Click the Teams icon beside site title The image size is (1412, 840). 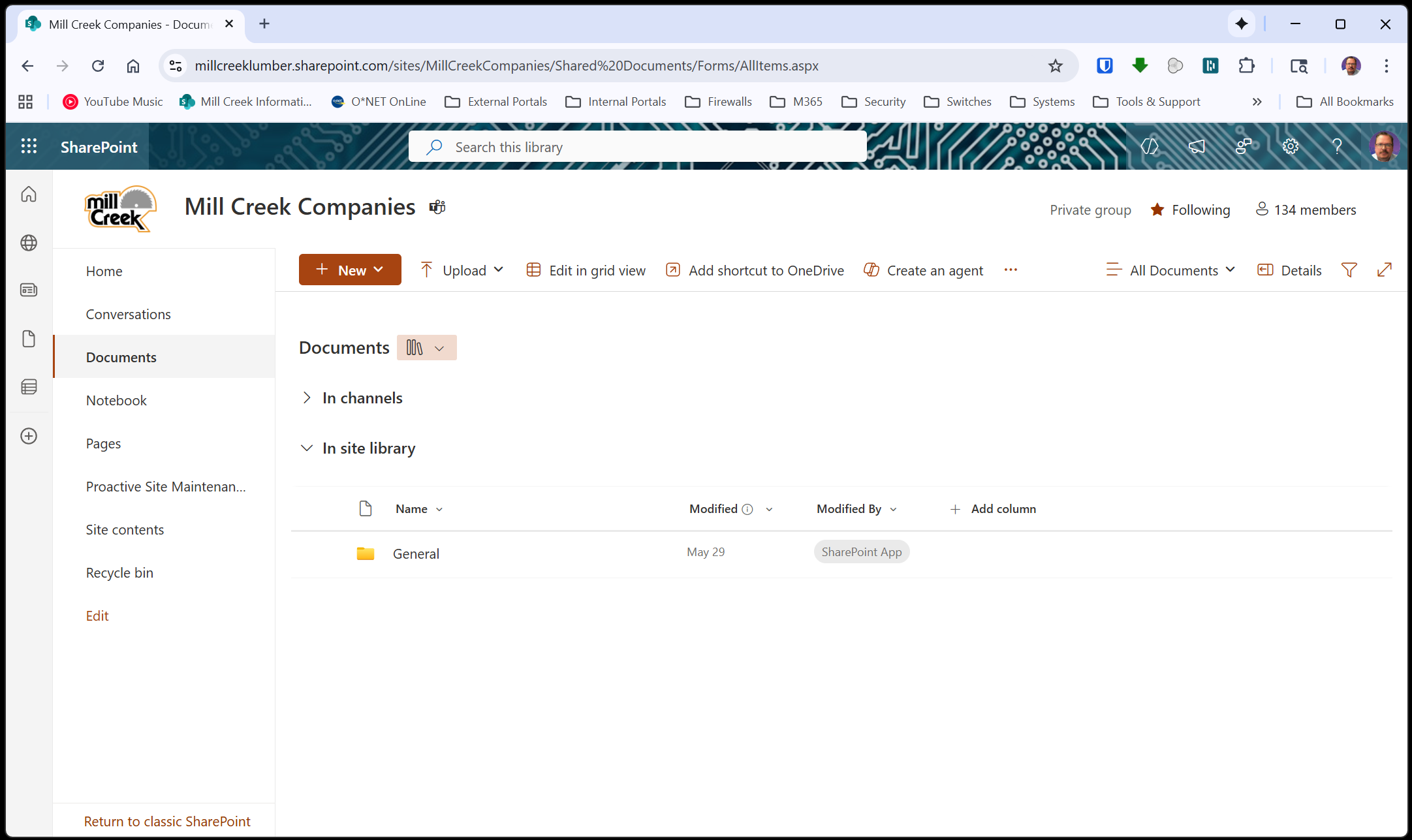click(x=437, y=208)
